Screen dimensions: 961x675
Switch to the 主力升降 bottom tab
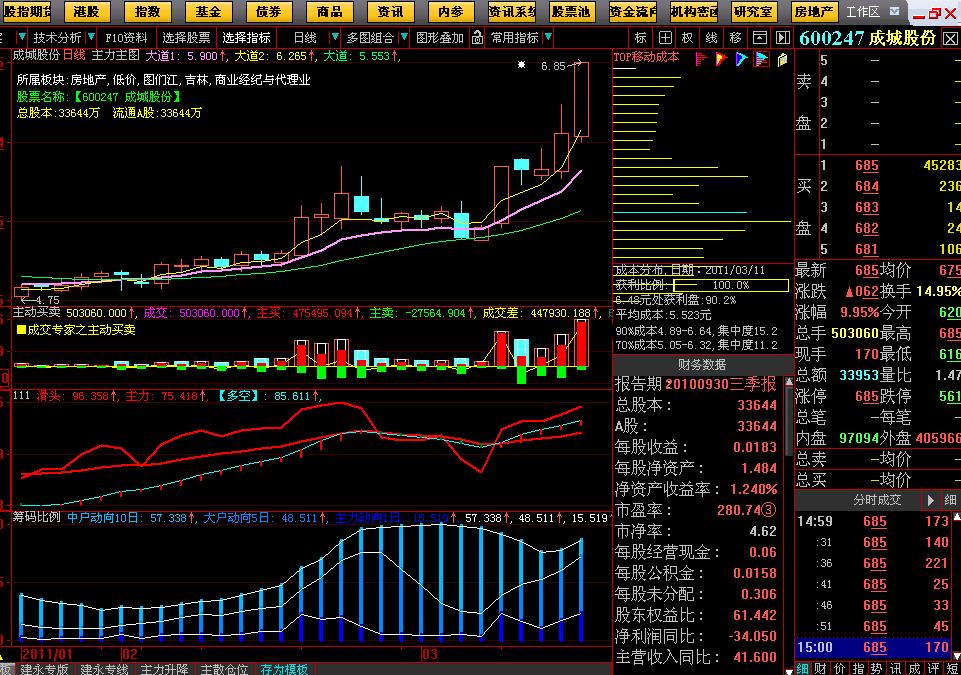click(164, 669)
